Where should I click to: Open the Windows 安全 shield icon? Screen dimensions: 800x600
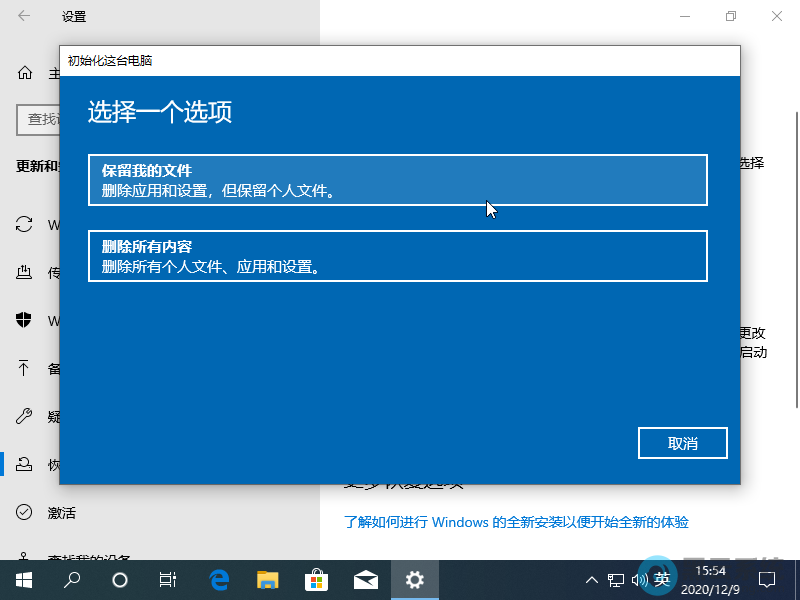[24, 321]
